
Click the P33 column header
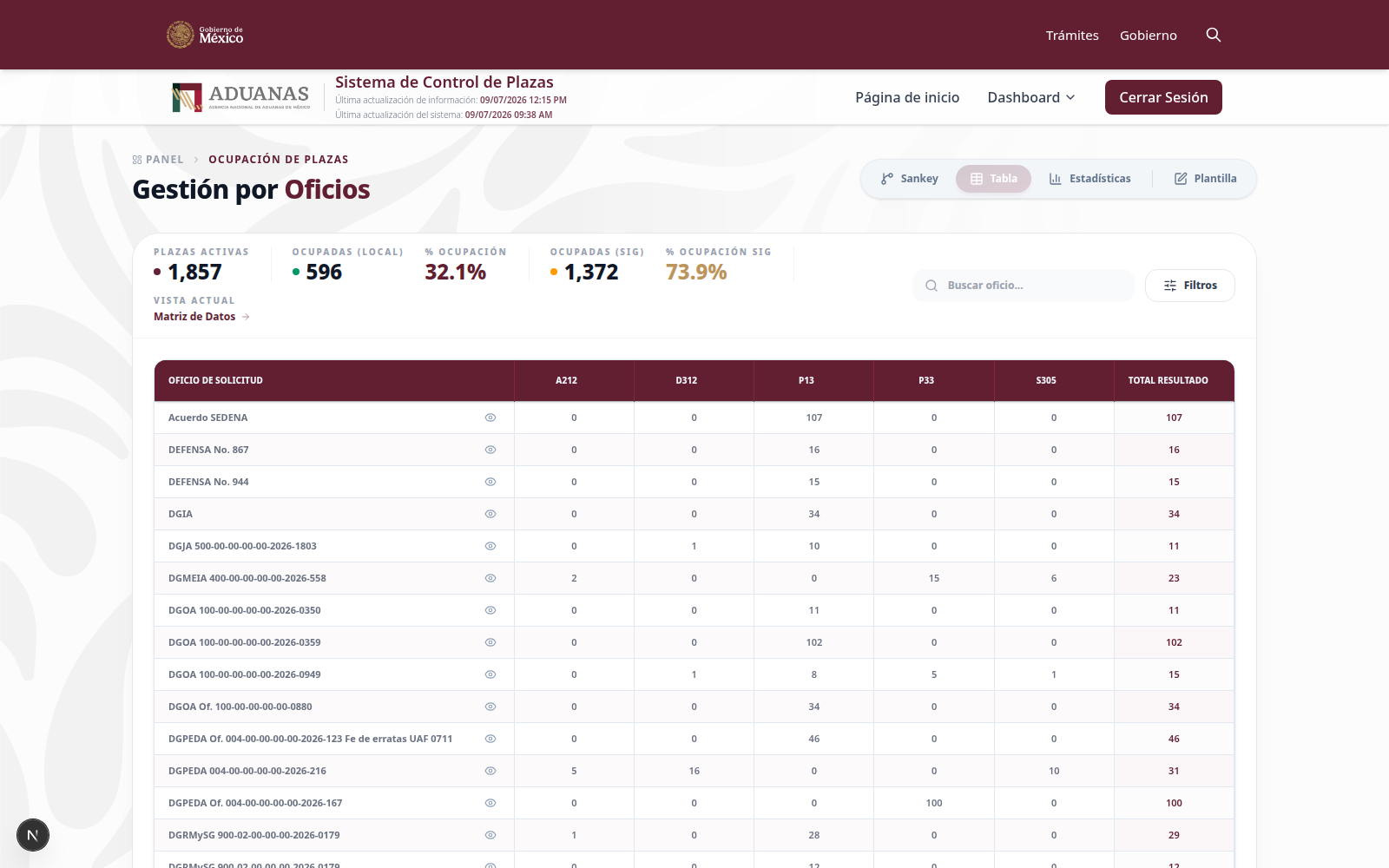(x=934, y=380)
